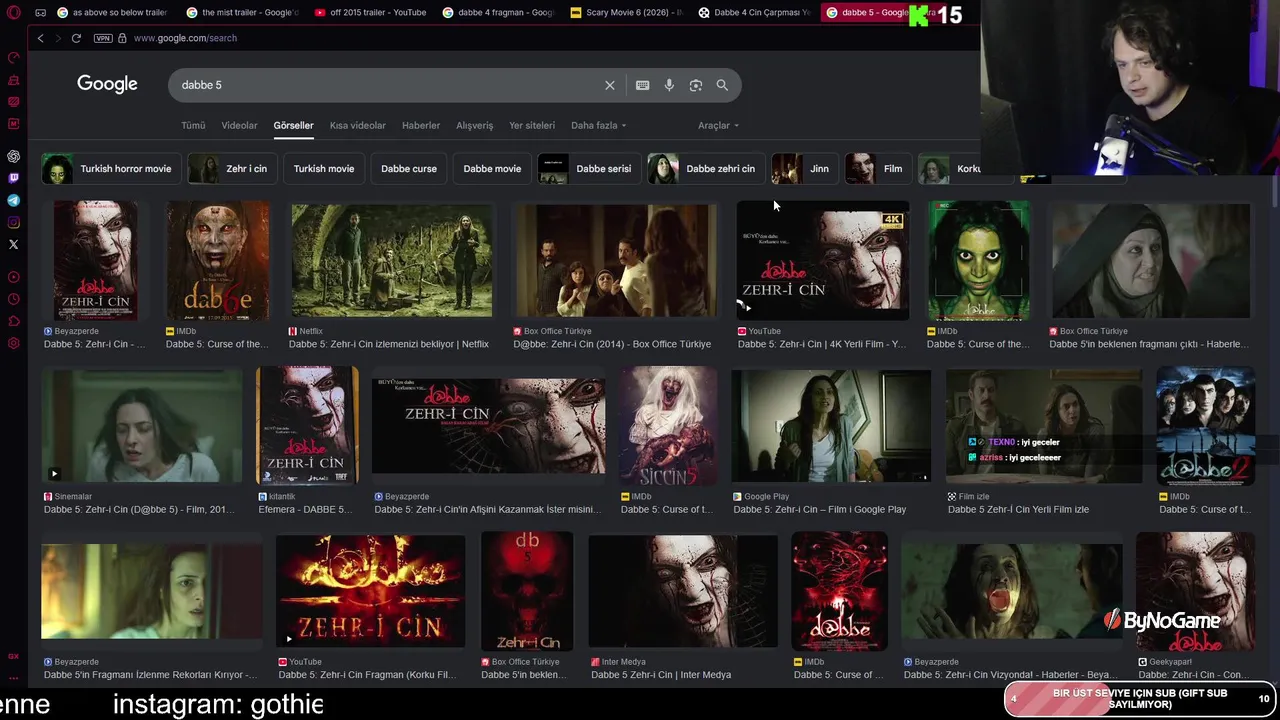Switch to 'as above so below trailer' tab
The width and height of the screenshot is (1280, 720).
(x=112, y=13)
